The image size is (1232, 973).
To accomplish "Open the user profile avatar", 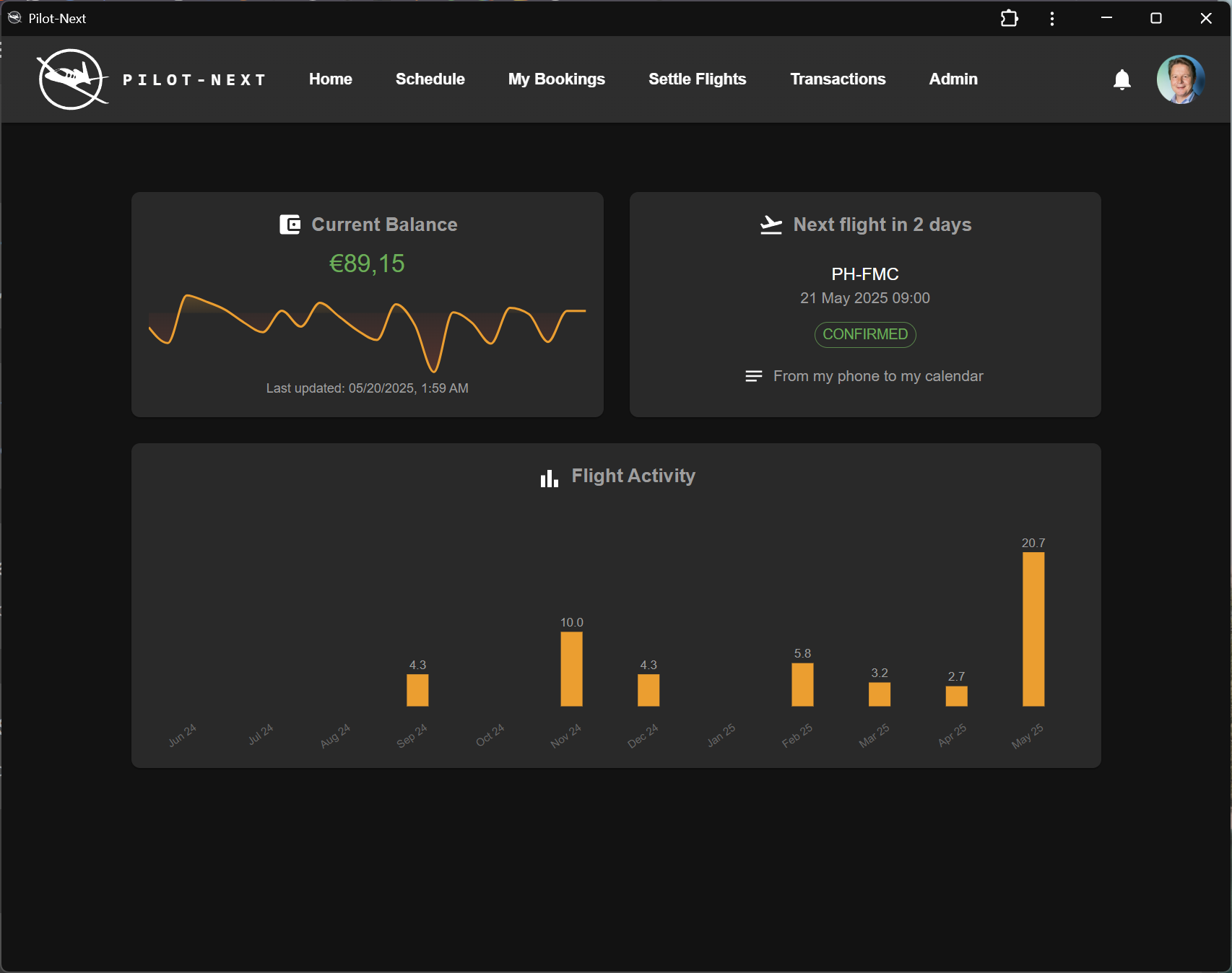I will point(1180,79).
